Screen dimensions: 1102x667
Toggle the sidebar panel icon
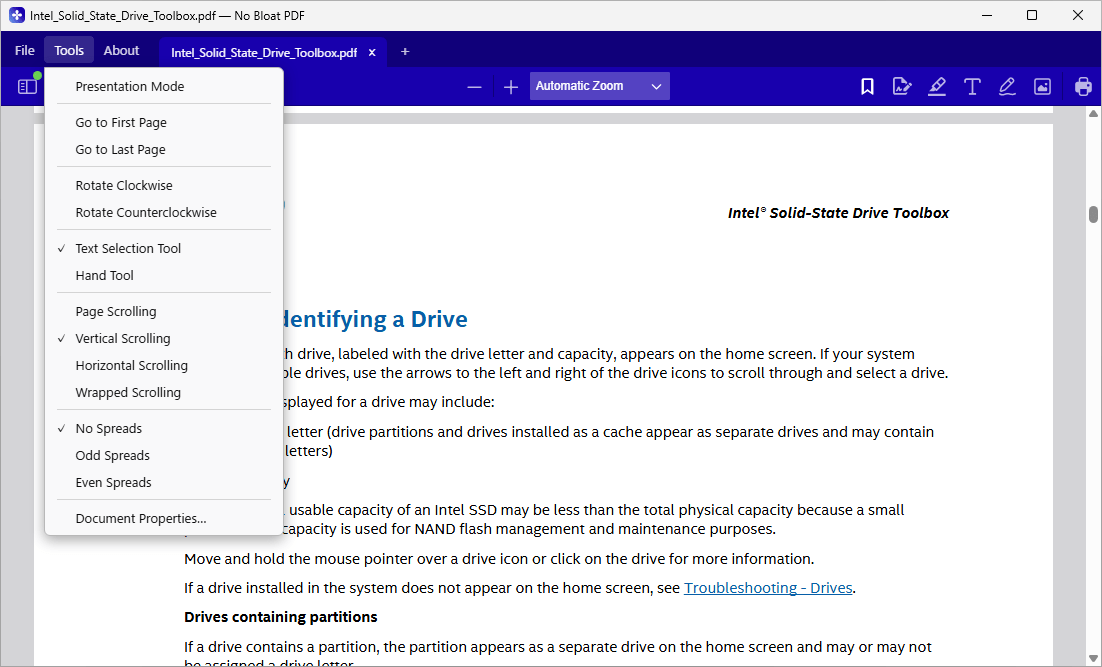pyautogui.click(x=27, y=86)
